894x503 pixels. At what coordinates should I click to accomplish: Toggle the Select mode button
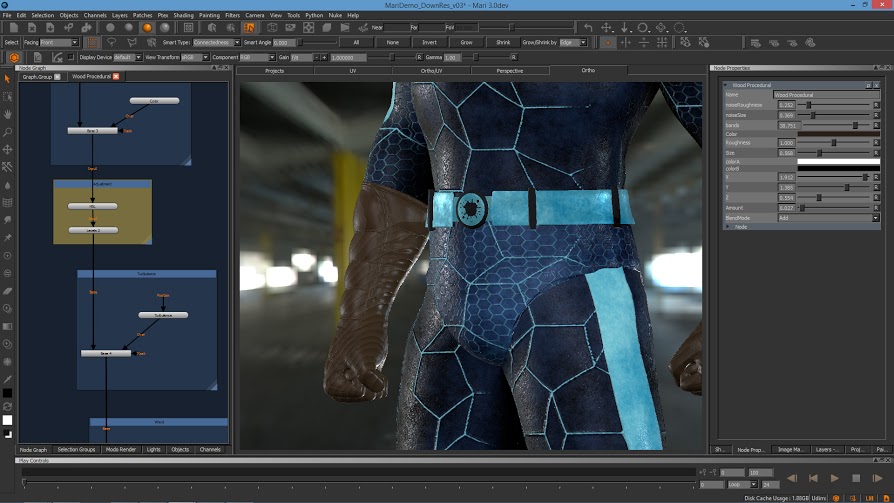12,43
